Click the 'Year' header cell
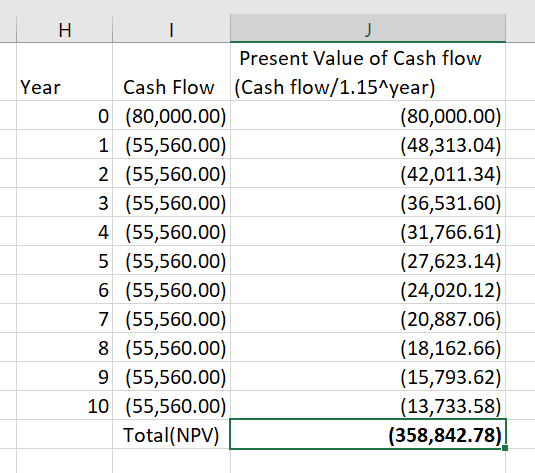Image resolution: width=535 pixels, height=473 pixels. coord(64,72)
